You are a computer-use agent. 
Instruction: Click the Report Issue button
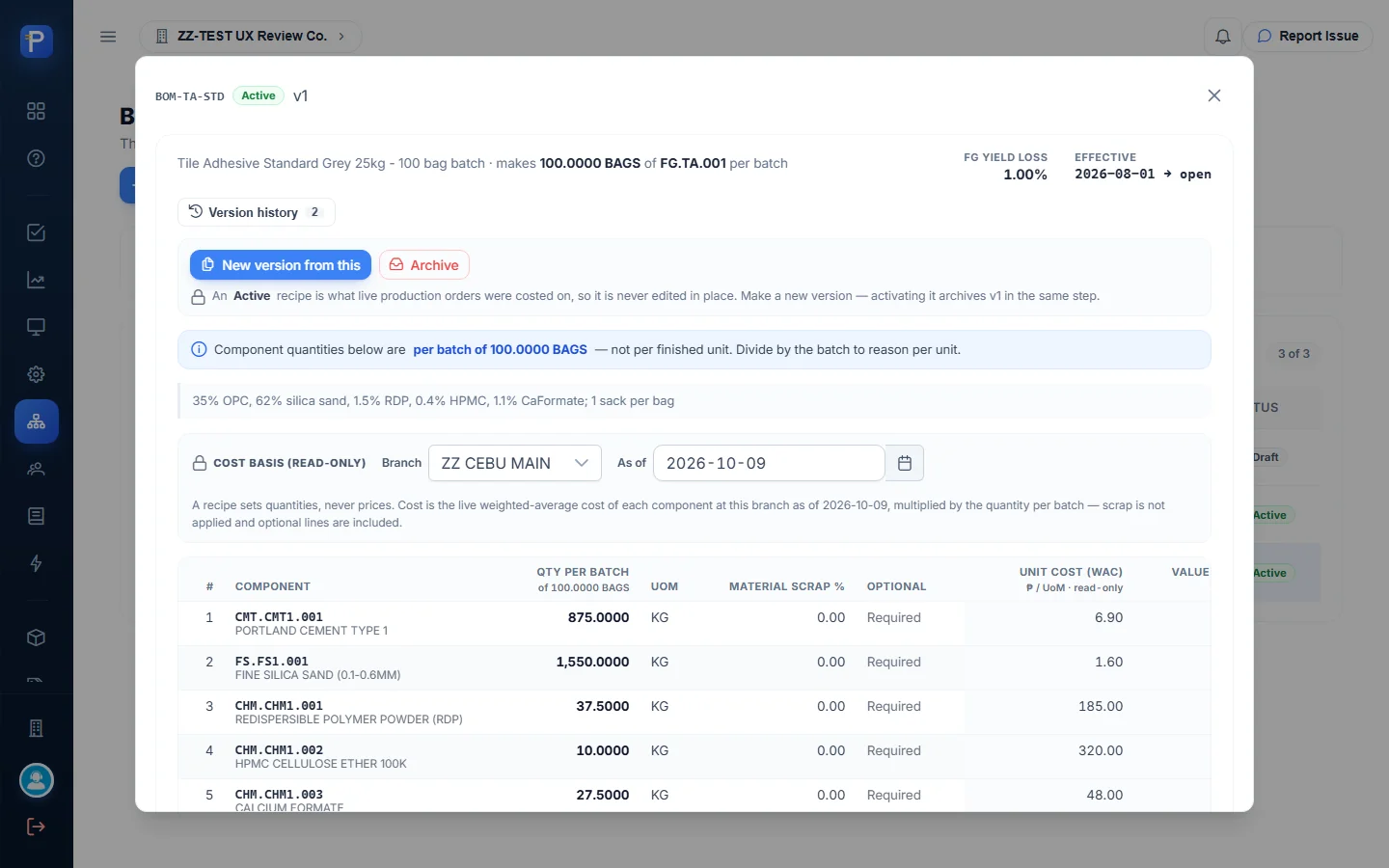1308,37
